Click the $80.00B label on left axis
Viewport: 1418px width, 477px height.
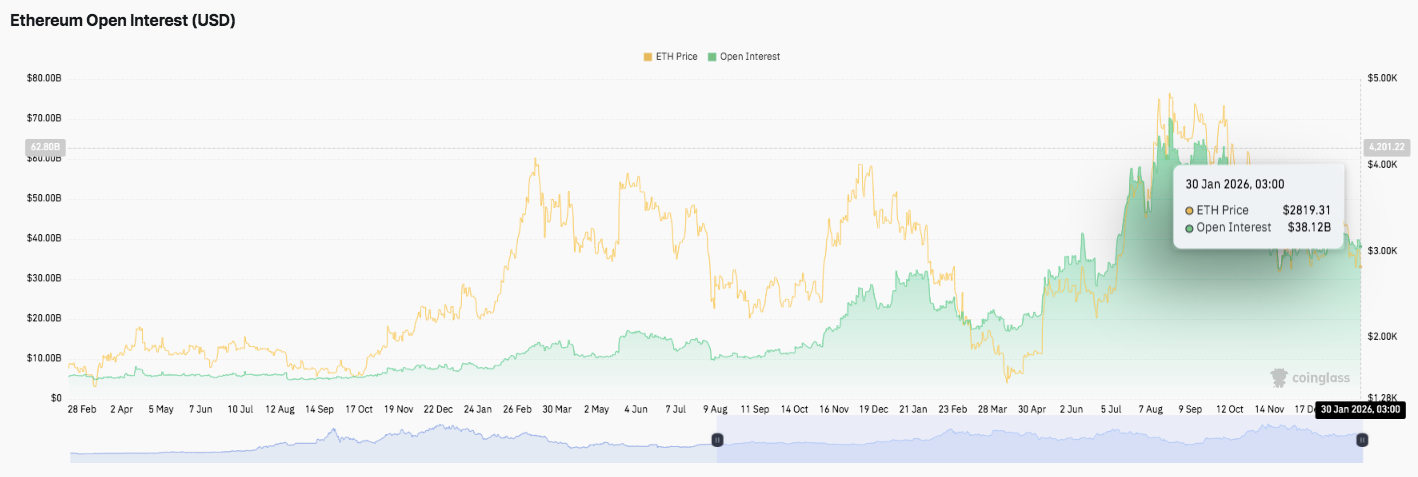click(44, 78)
